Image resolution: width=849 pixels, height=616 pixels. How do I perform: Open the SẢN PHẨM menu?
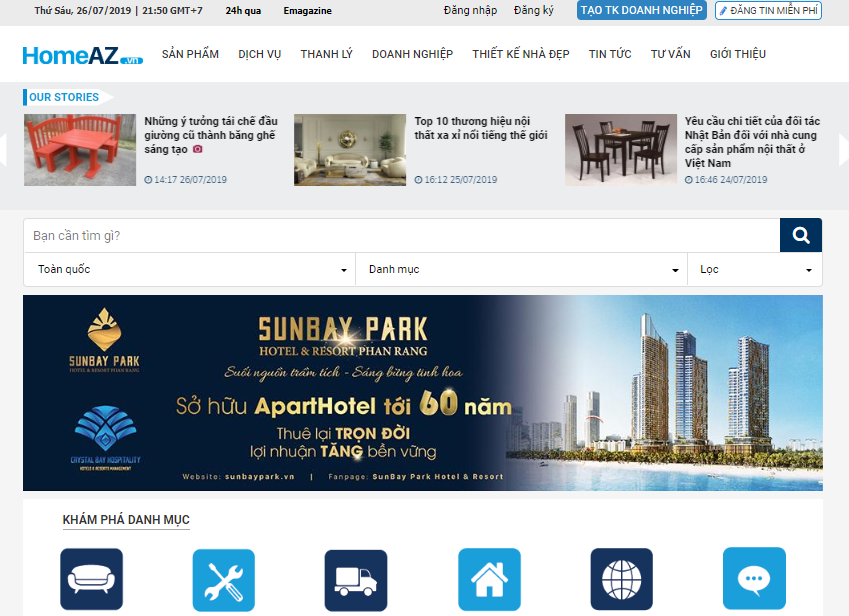tap(190, 54)
